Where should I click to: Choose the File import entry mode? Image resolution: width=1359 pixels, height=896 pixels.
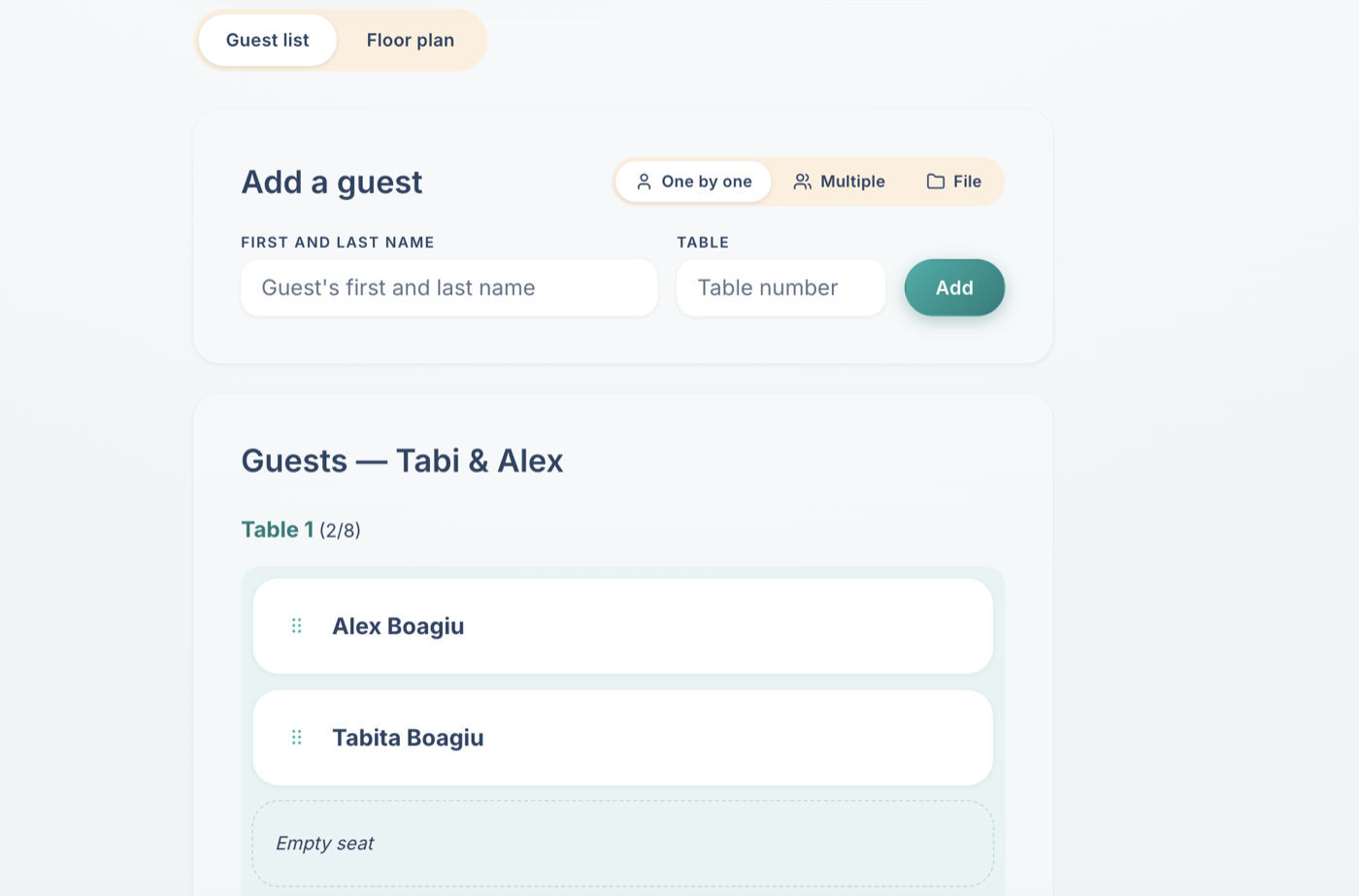[953, 182]
